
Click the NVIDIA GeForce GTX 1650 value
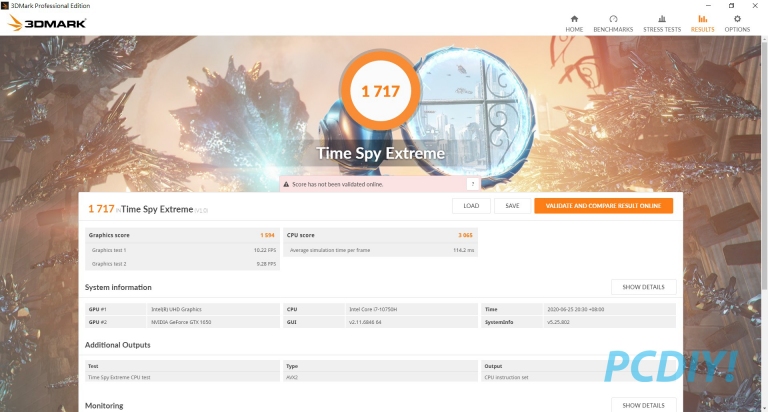tap(181, 322)
